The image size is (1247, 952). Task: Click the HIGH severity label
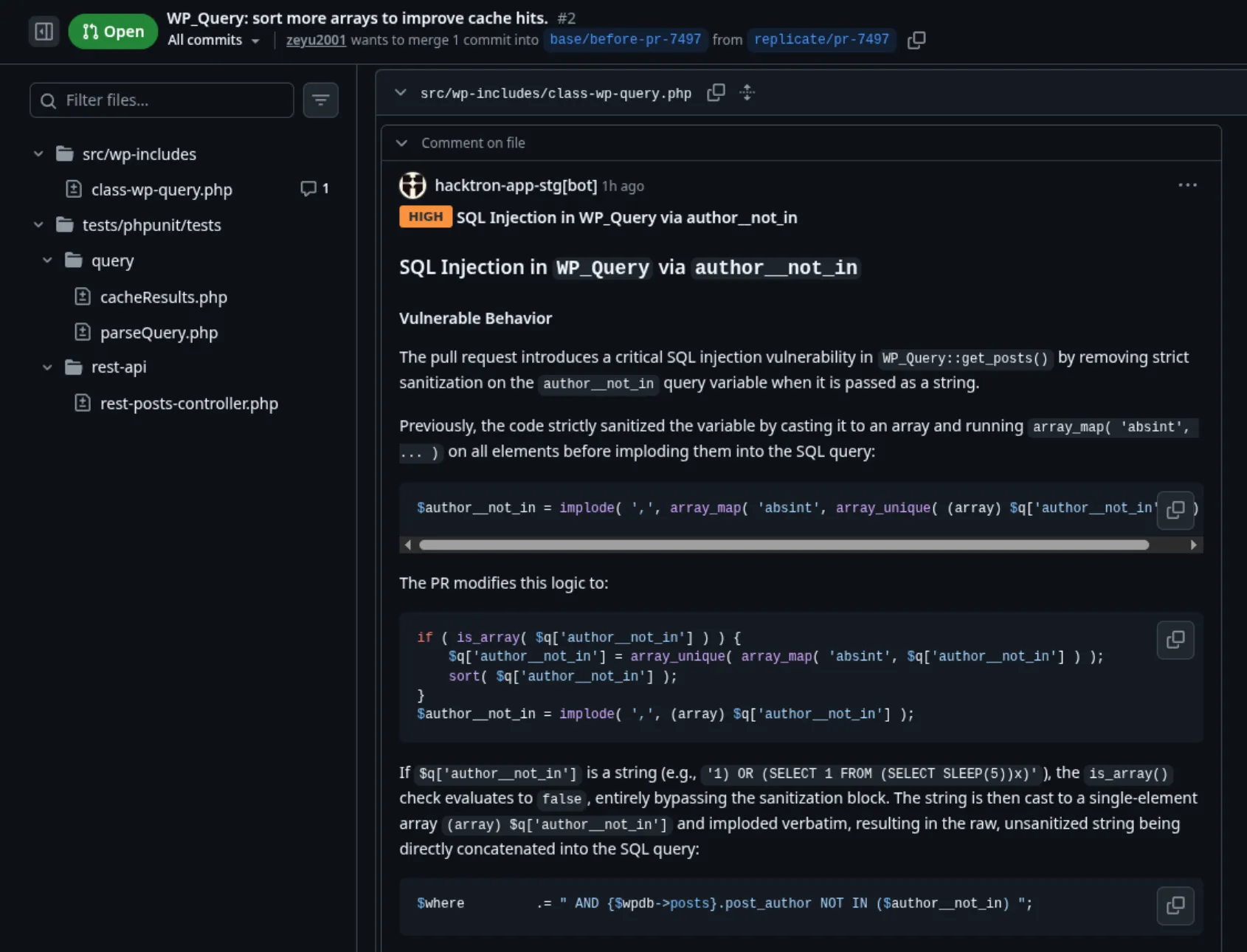[x=426, y=217]
